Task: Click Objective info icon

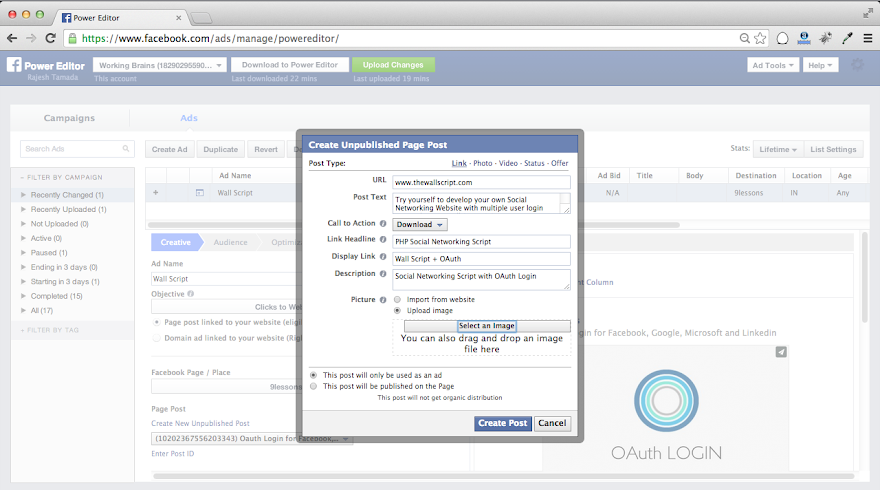Action: [191, 294]
